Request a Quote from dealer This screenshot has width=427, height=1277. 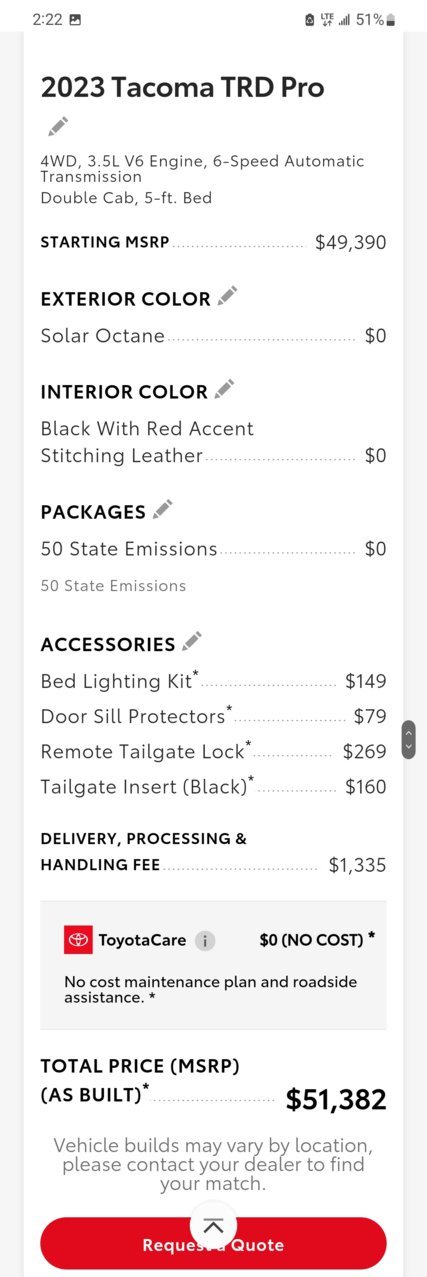(x=213, y=1244)
